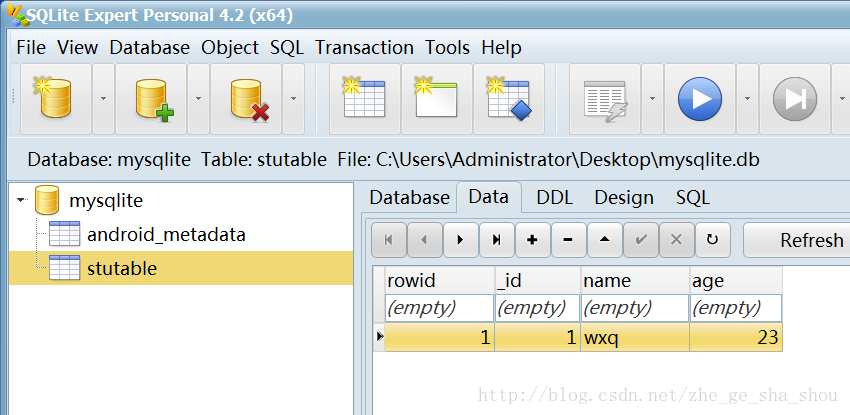The image size is (850, 415).
Task: Switch to the DDL tab
Action: 555,197
